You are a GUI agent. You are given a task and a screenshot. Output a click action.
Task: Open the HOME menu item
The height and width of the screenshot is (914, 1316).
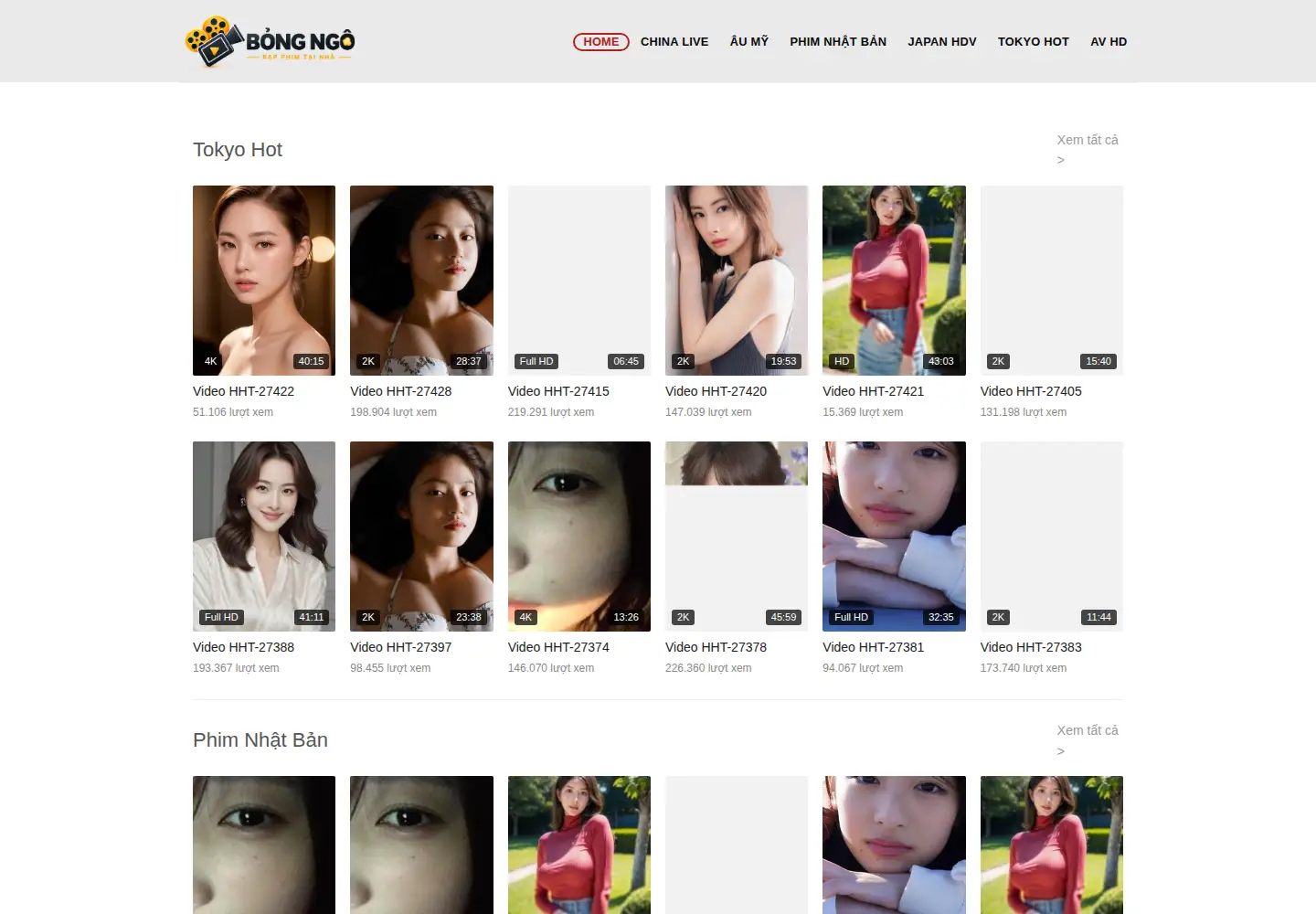click(x=601, y=42)
